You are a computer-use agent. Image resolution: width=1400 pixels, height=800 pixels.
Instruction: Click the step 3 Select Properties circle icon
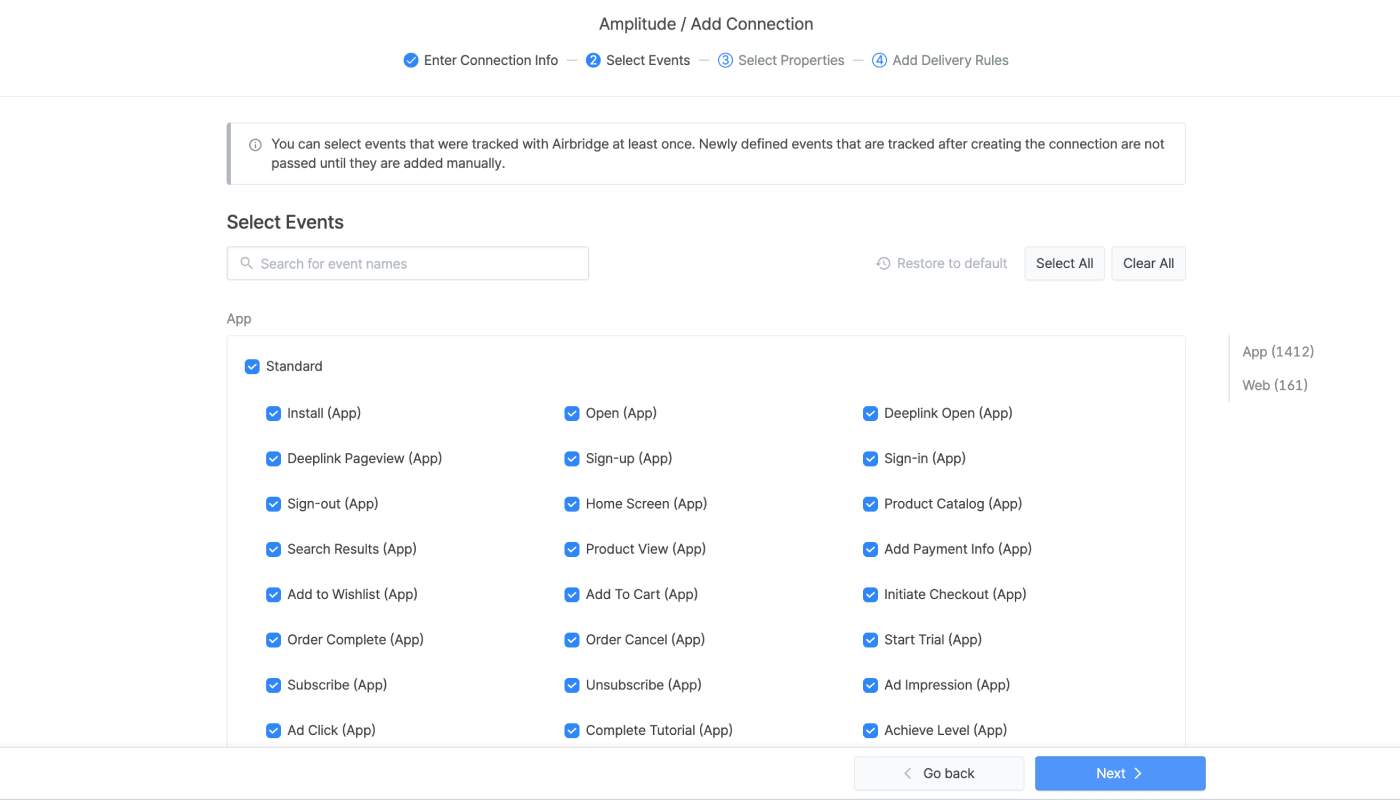pos(725,60)
